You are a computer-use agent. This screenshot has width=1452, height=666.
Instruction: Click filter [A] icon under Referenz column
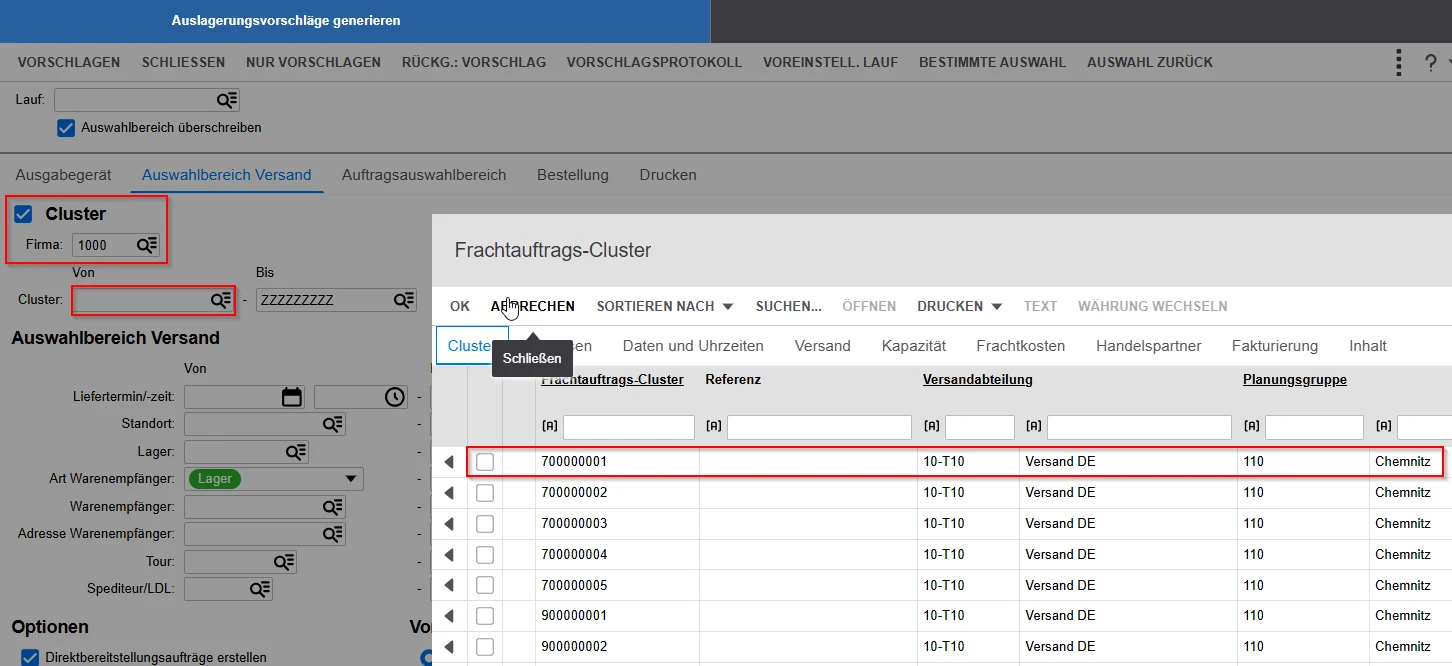coord(713,426)
